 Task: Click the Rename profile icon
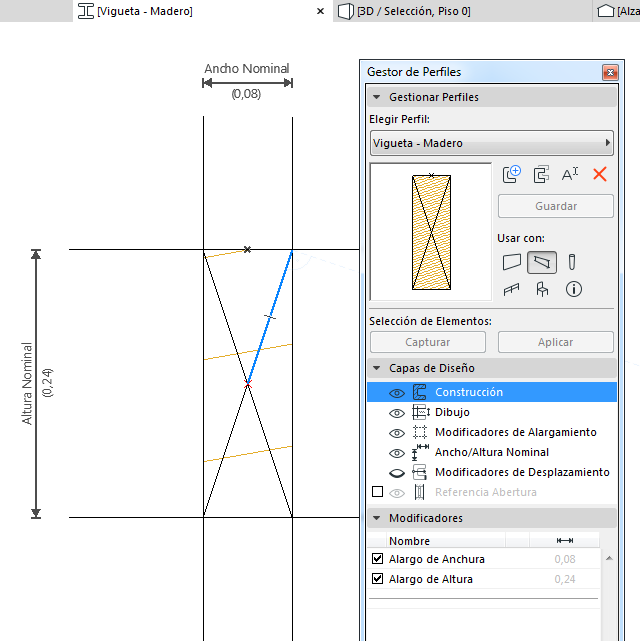coord(570,174)
